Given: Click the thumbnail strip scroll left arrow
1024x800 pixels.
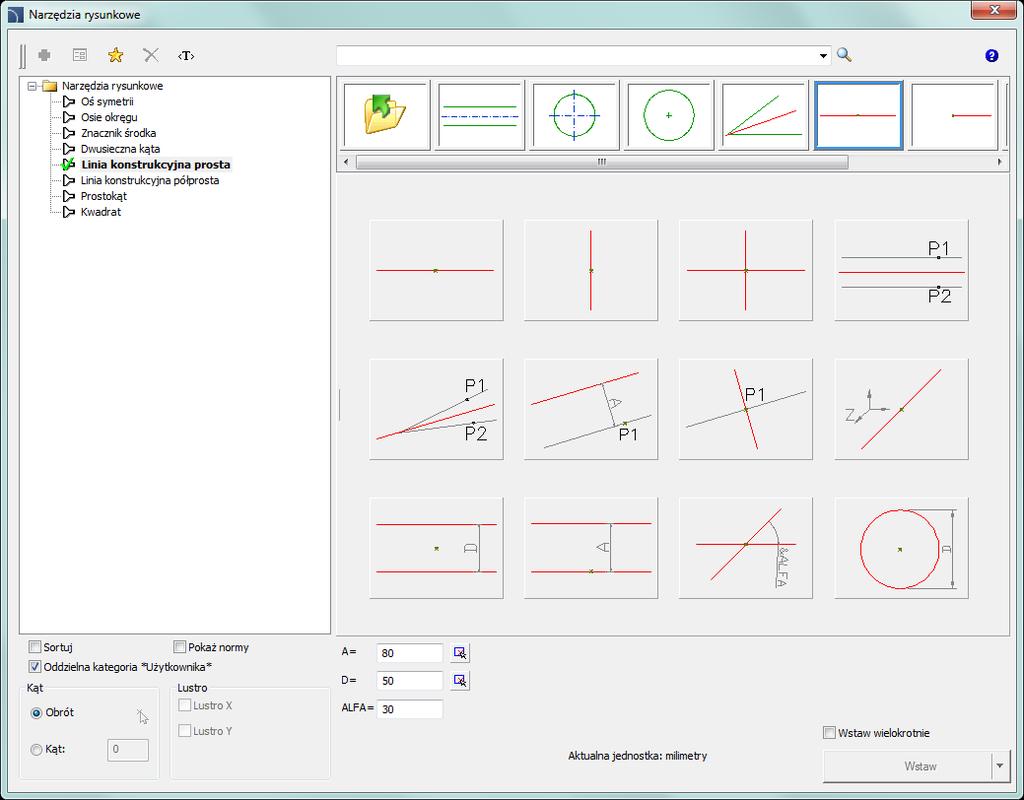Looking at the screenshot, I should click(346, 162).
